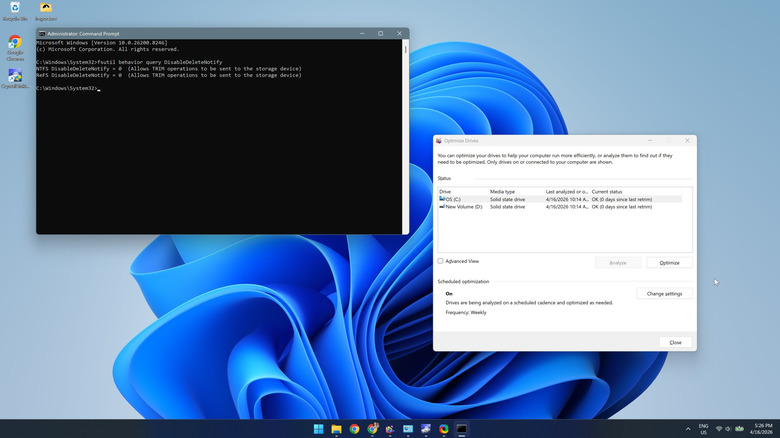Maximize the Command Prompt window
The image size is (780, 438).
[381, 34]
